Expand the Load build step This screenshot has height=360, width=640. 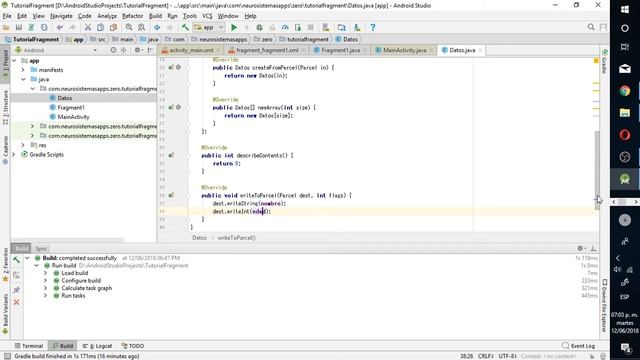point(46,273)
